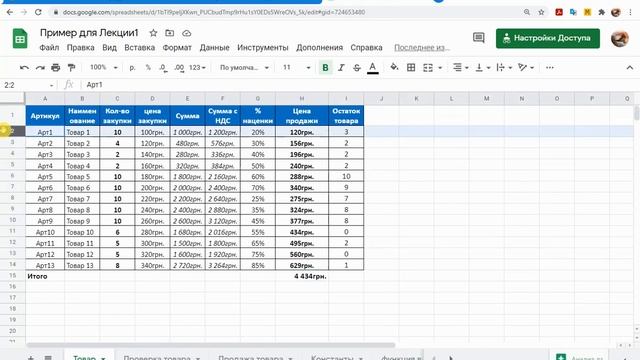Open the Справка menu
640x360 pixels.
coord(367,48)
